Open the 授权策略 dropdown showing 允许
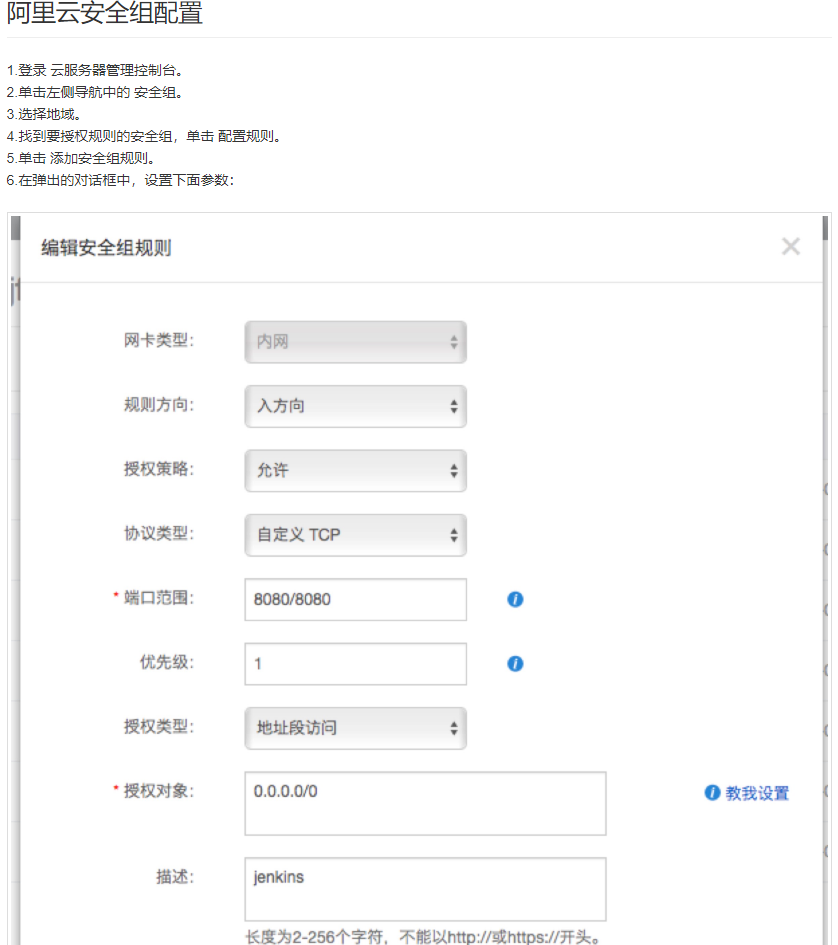 355,471
